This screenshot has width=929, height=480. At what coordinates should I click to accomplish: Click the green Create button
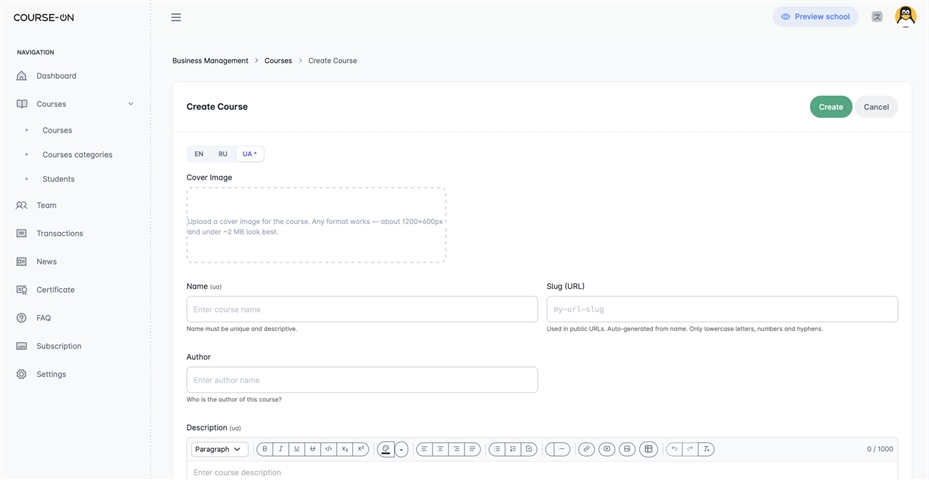[x=831, y=107]
